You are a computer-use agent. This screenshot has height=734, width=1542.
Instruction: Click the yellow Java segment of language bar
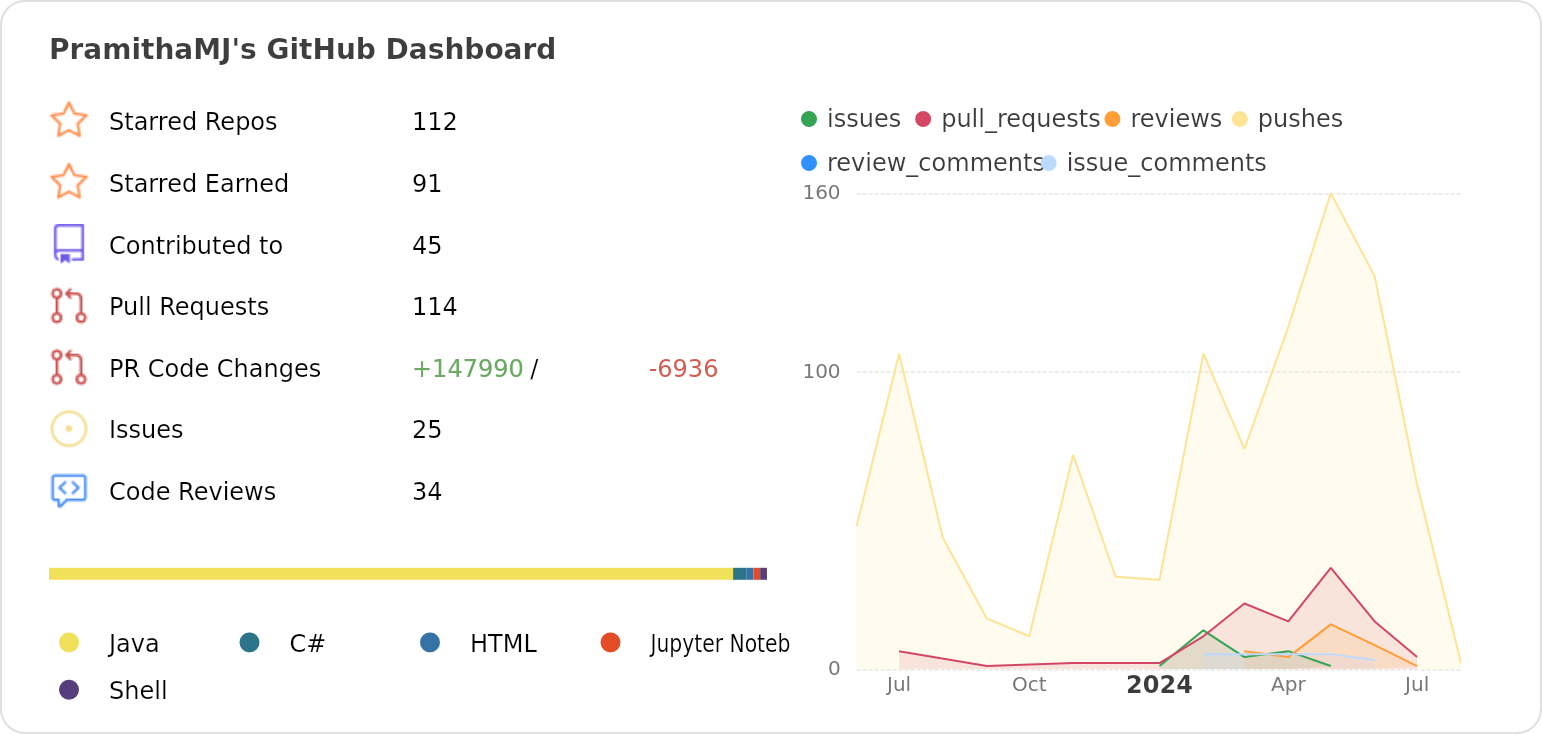pos(391,574)
